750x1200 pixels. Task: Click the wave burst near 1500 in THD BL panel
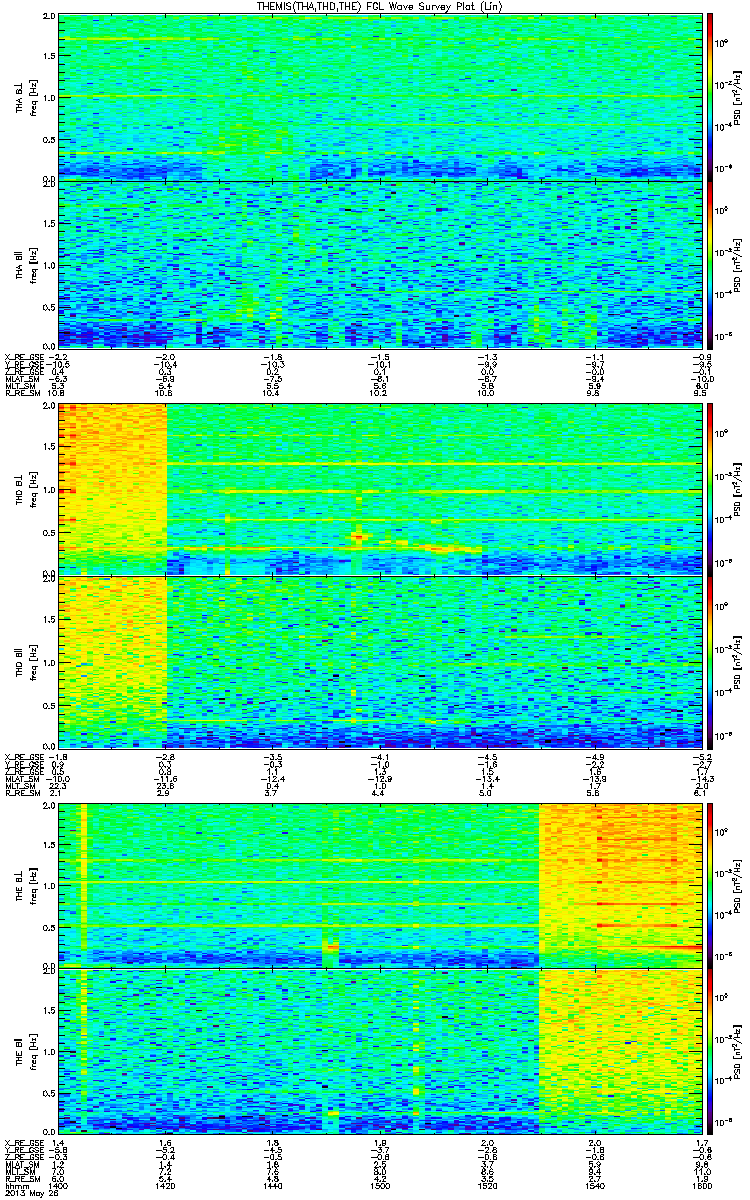click(x=358, y=537)
